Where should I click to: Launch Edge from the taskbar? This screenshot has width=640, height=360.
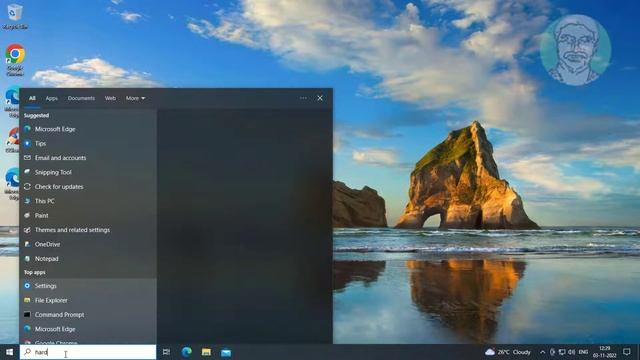pos(187,352)
